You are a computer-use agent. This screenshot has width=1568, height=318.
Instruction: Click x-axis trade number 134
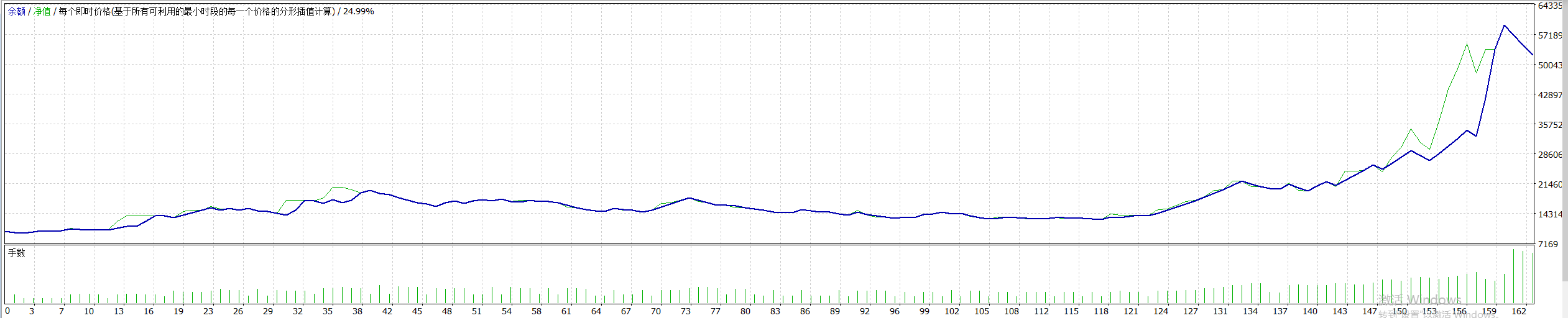tap(1250, 311)
